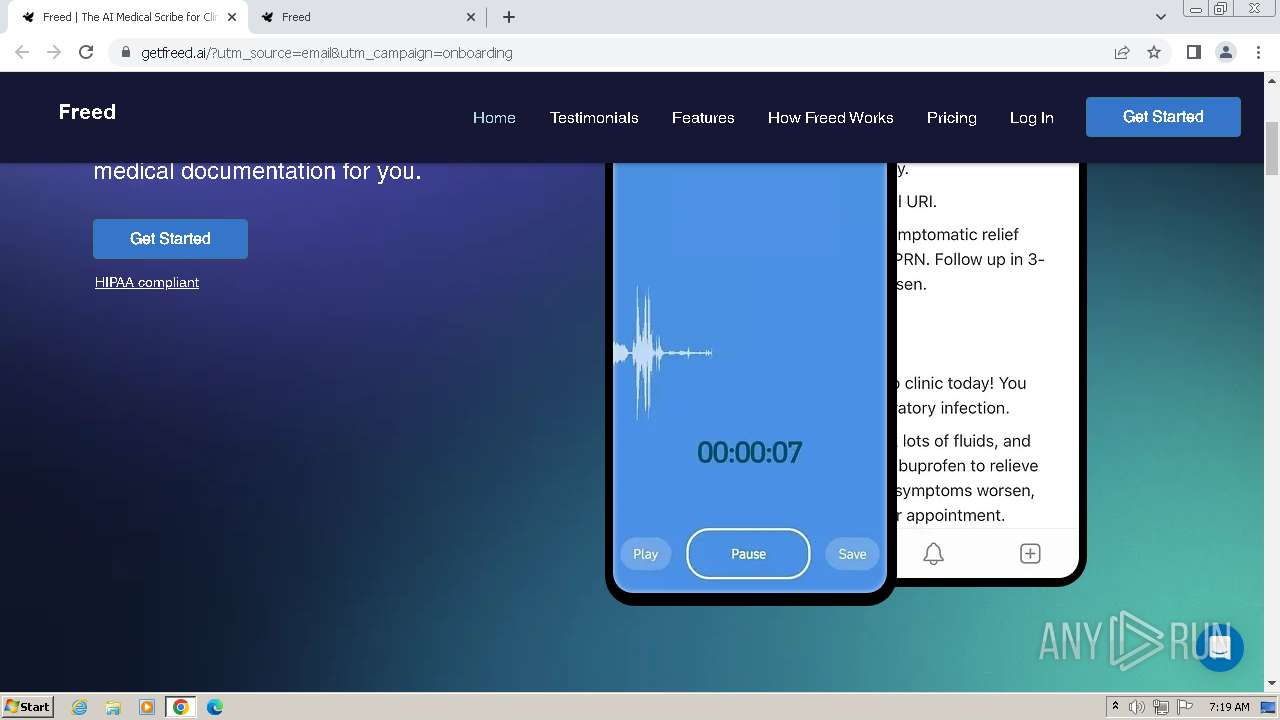
Task: Open Internet Explorer from the taskbar
Action: pos(79,707)
